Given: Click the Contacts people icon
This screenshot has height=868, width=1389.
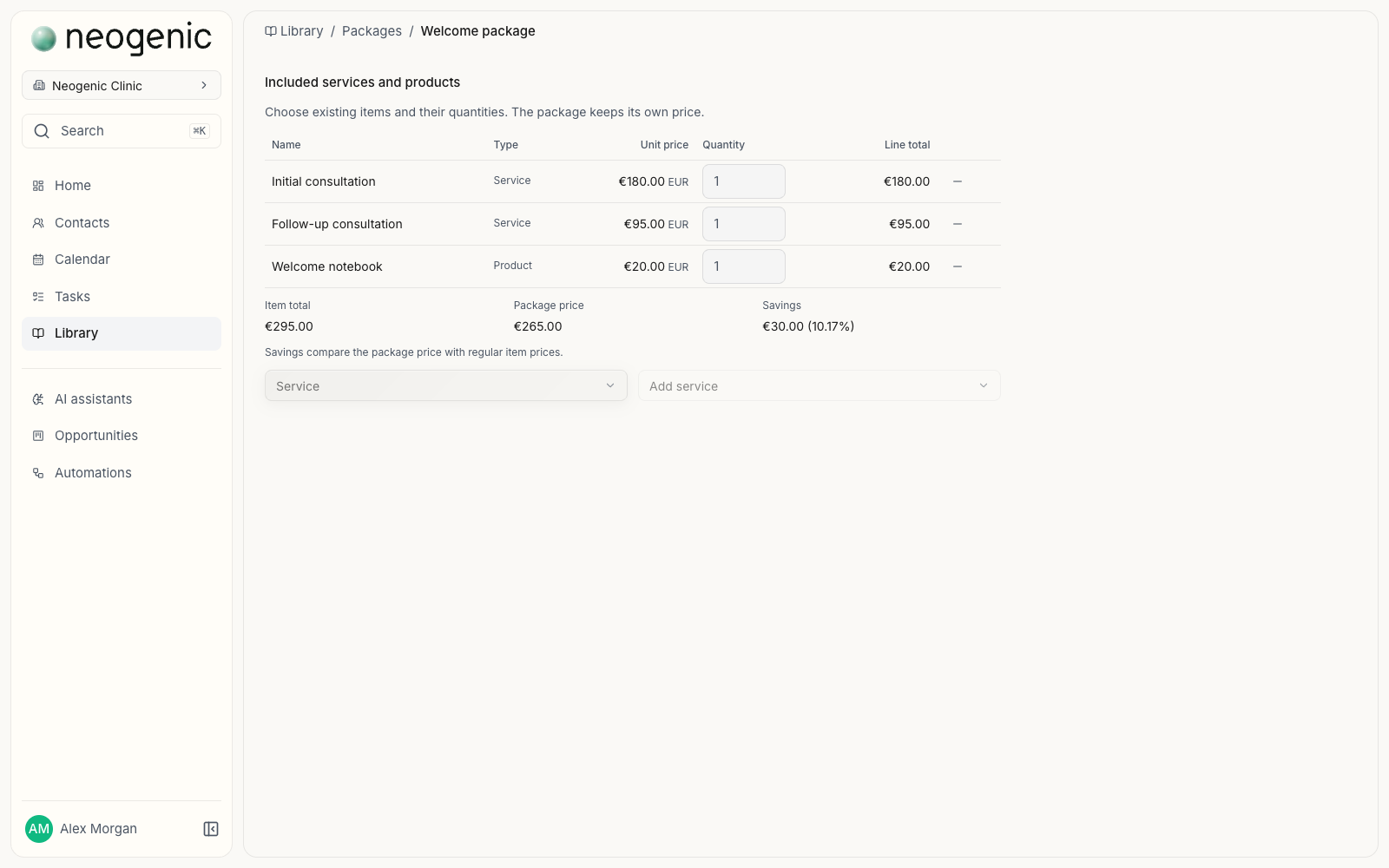Looking at the screenshot, I should [38, 223].
